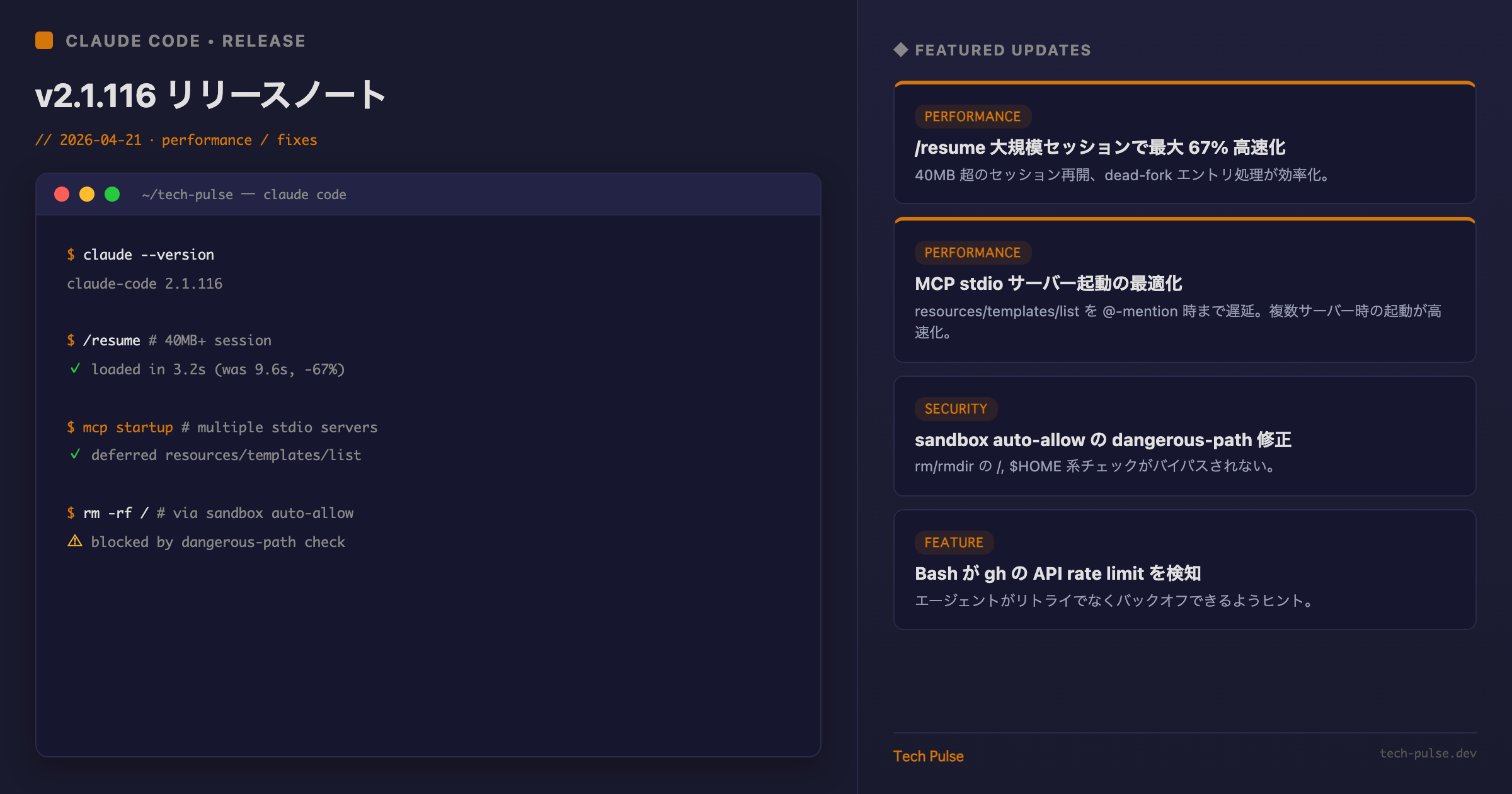Click the yellow warning triangle before 'blocked by'

75,541
